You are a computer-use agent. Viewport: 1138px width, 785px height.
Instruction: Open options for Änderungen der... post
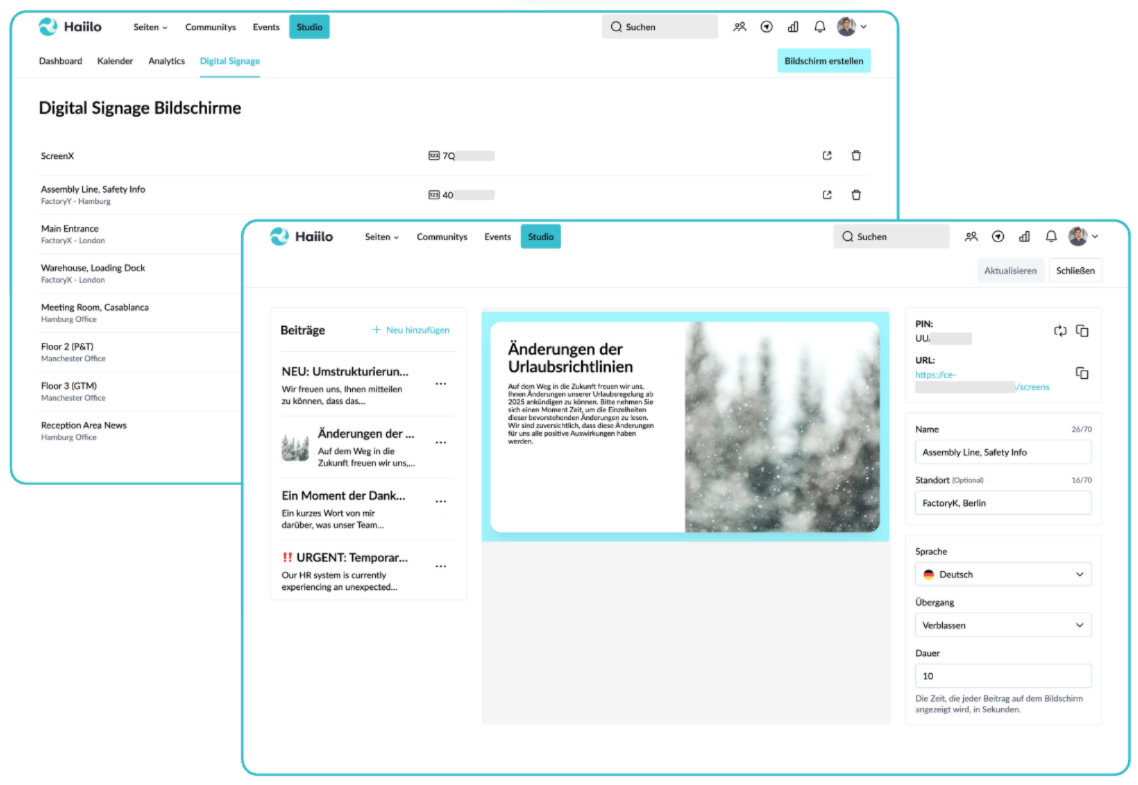(x=441, y=443)
